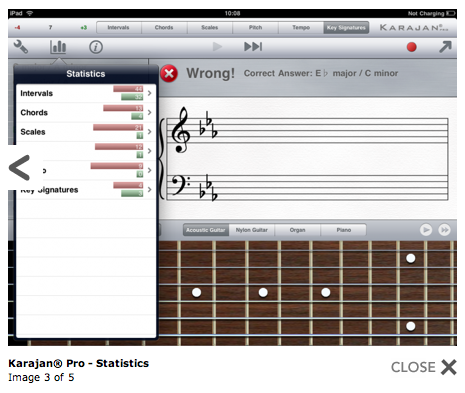
Task: Replay sound with the round play button
Action: [x=426, y=230]
